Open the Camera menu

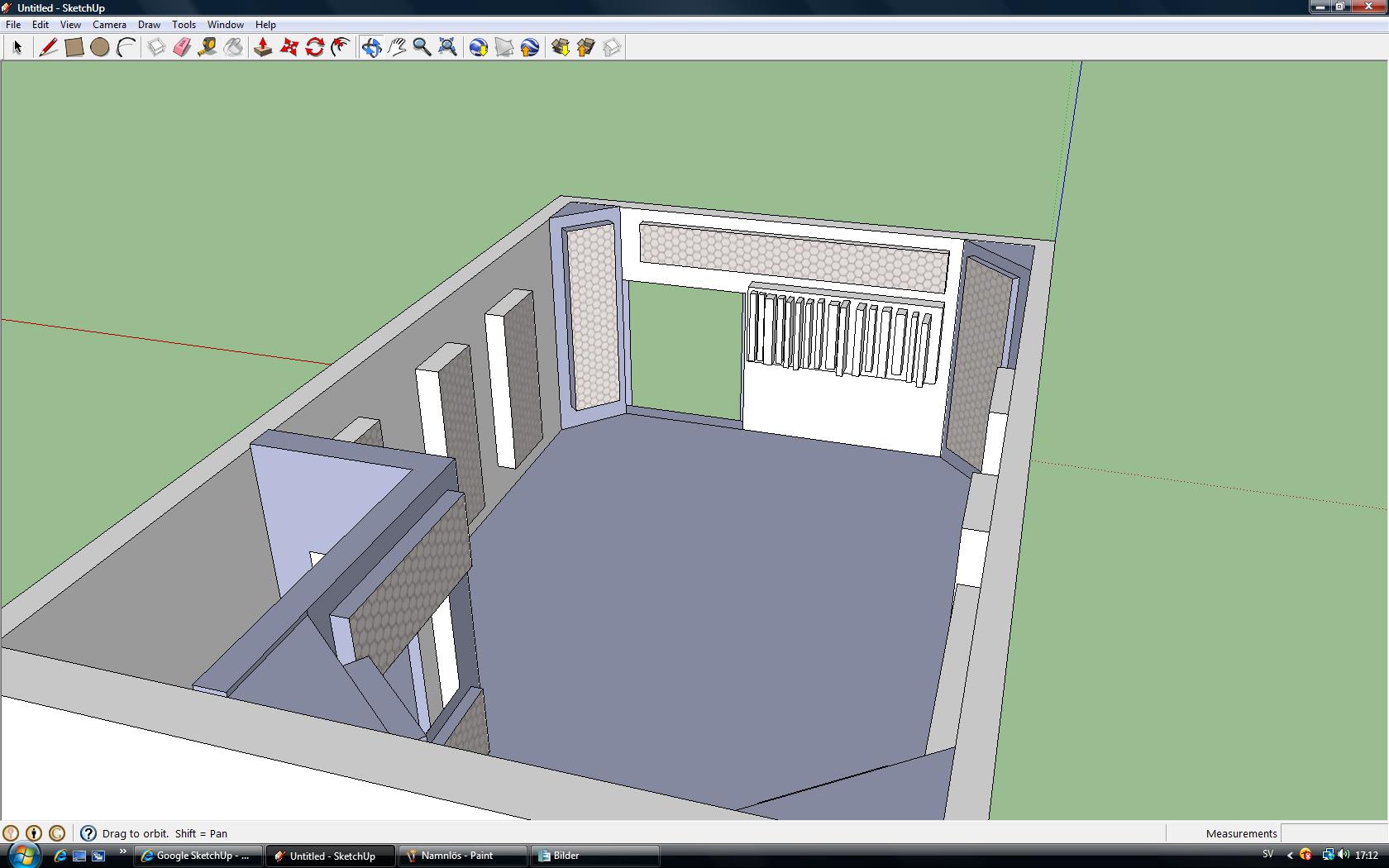click(x=109, y=25)
